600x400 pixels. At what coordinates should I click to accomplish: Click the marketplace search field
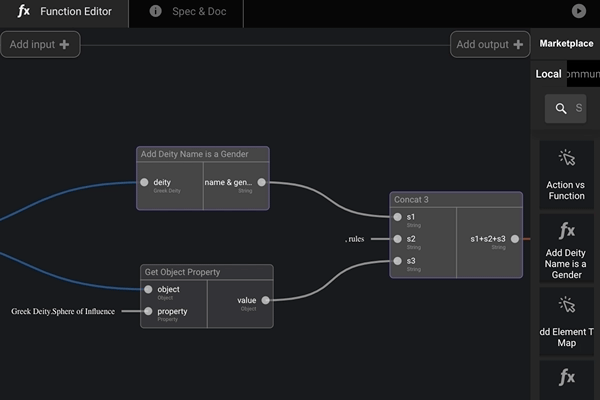coord(566,108)
